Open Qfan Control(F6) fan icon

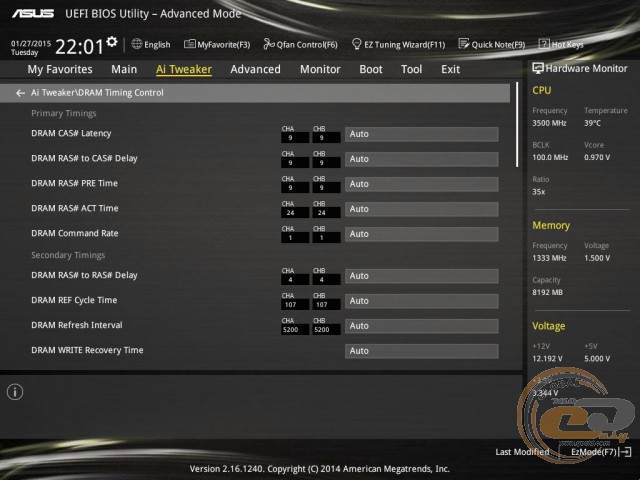[x=269, y=44]
